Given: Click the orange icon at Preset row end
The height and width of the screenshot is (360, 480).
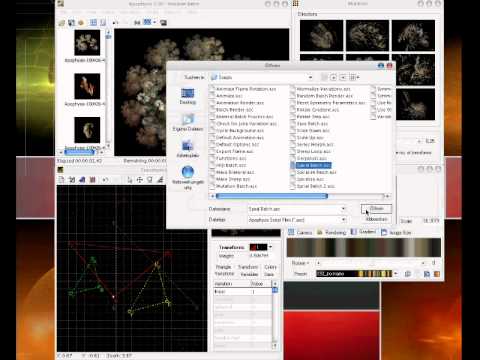Looking at the screenshot, I should click(x=437, y=274).
